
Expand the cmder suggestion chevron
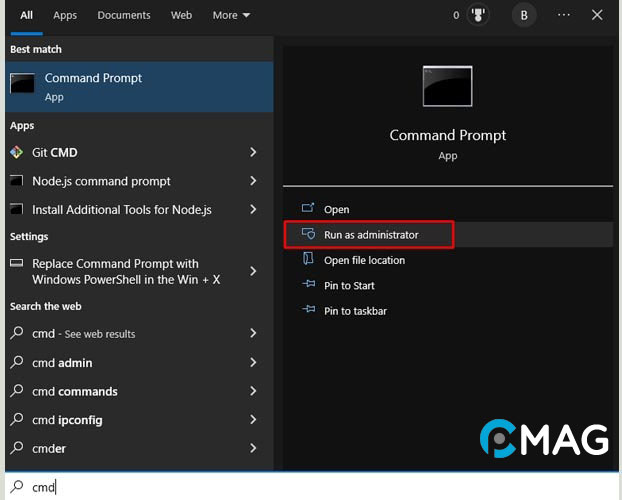[253, 448]
